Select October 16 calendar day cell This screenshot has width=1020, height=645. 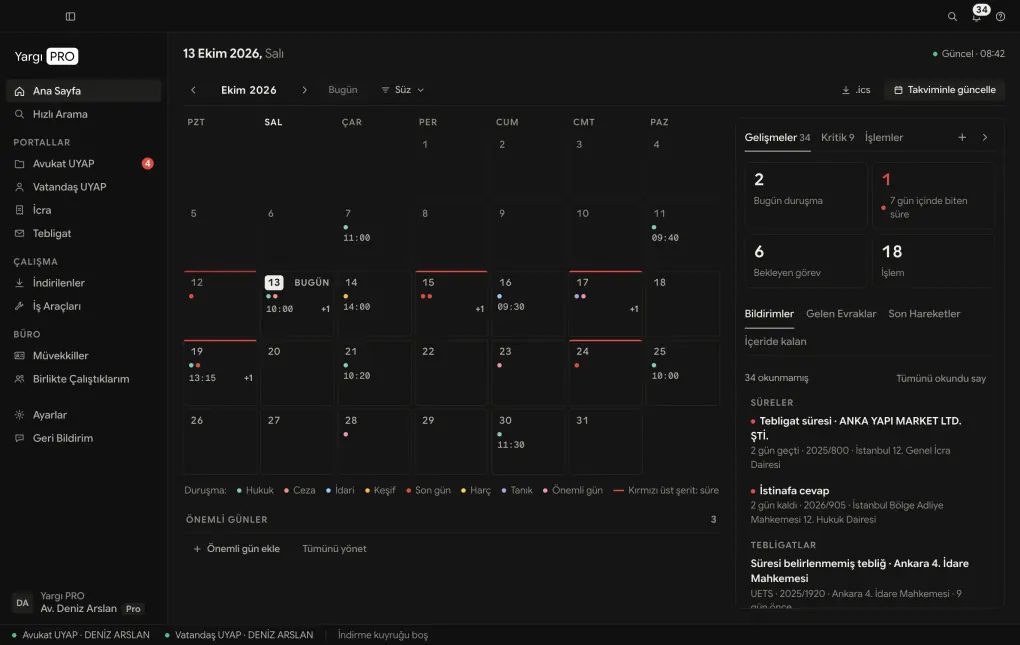[528, 304]
